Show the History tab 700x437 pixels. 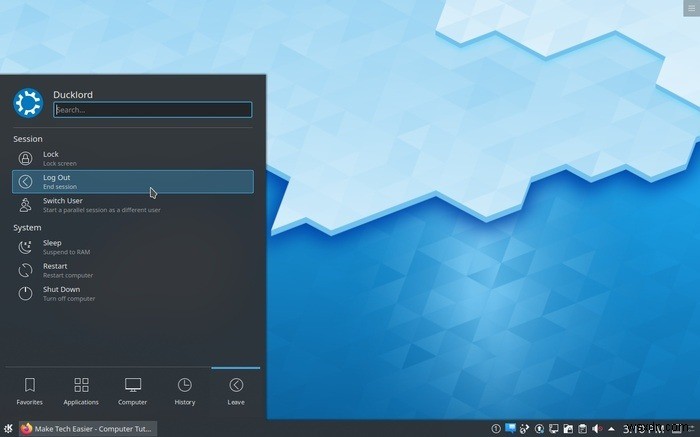(184, 391)
